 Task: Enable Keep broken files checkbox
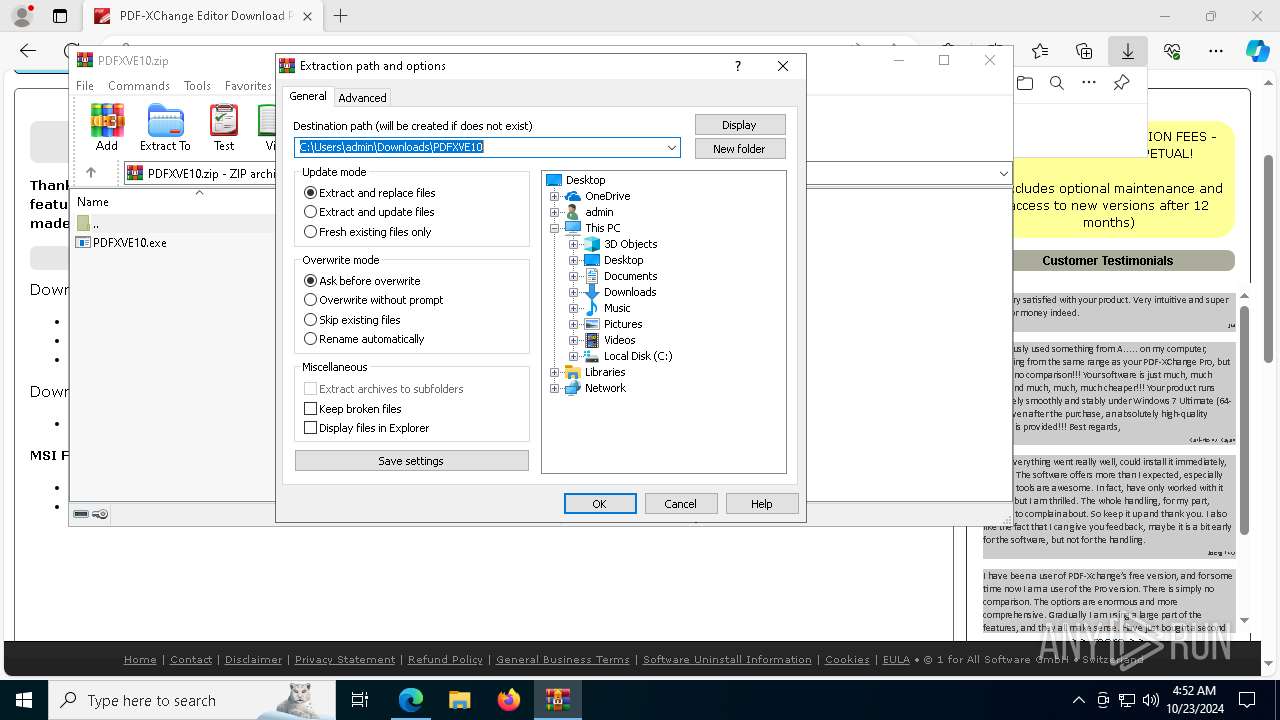pos(310,409)
